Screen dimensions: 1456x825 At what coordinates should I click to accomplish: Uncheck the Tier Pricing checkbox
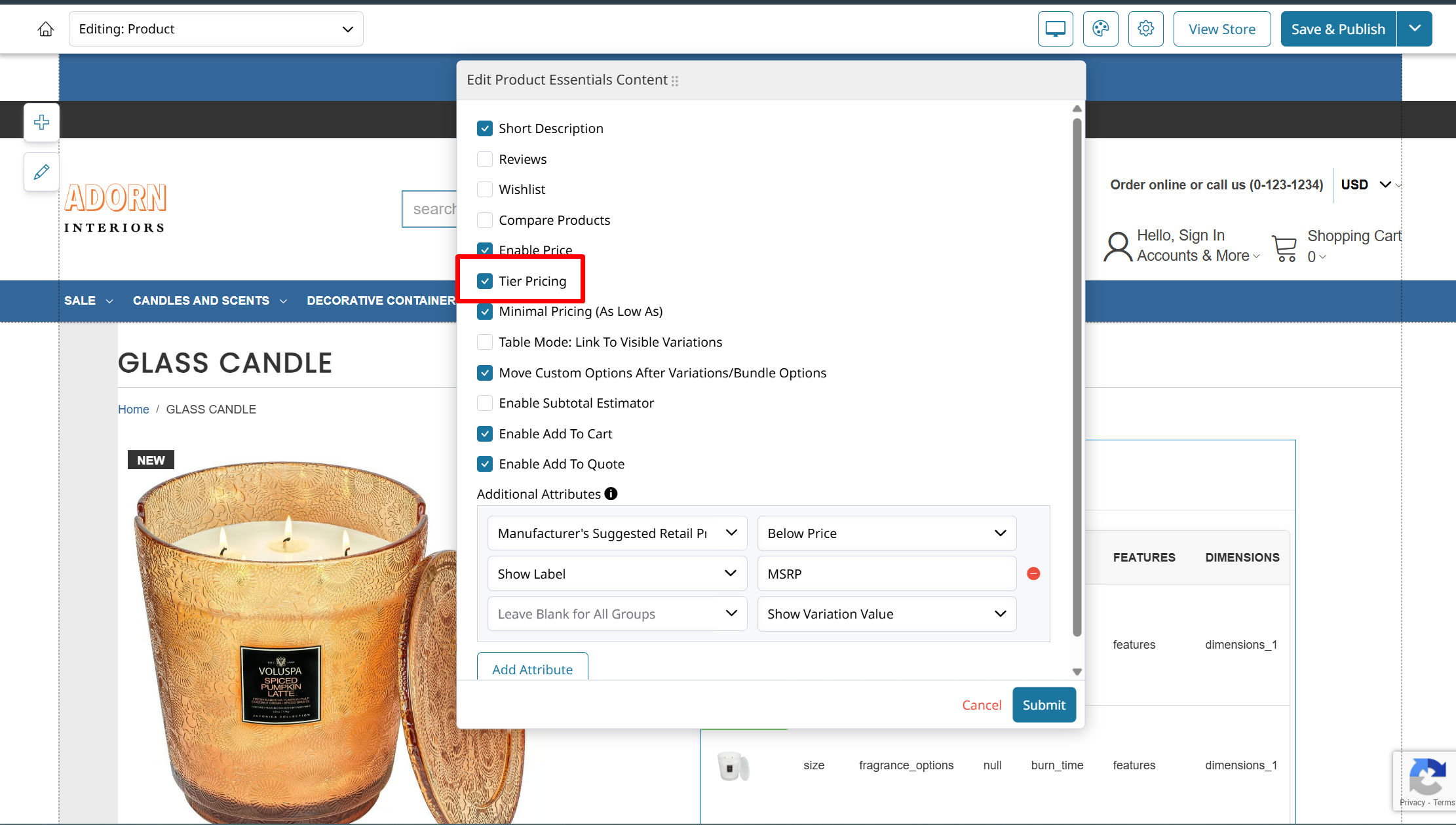pyautogui.click(x=485, y=281)
